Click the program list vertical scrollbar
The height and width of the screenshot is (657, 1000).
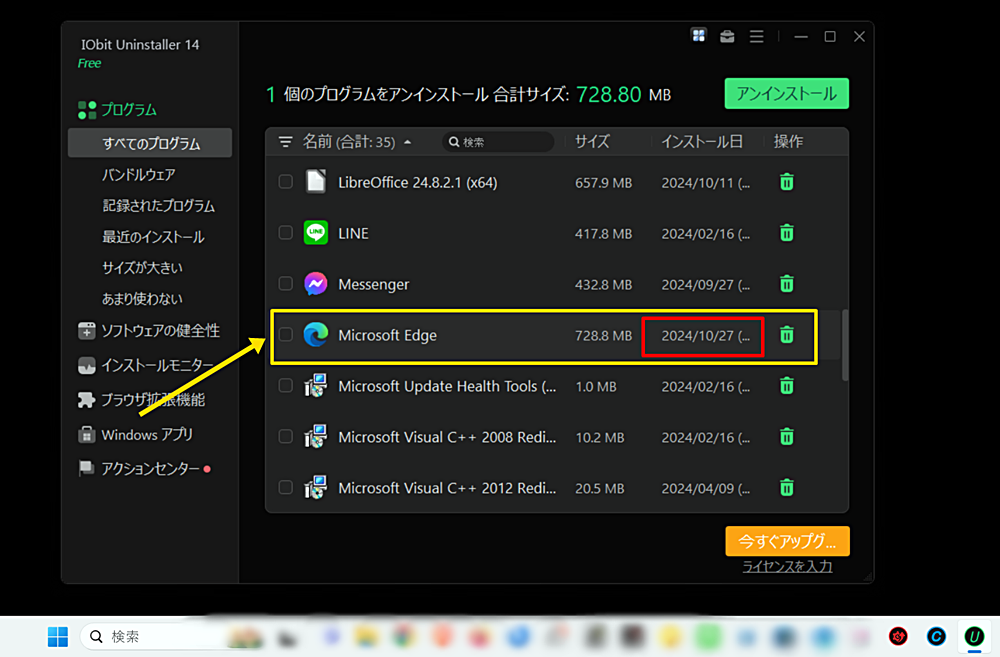845,344
